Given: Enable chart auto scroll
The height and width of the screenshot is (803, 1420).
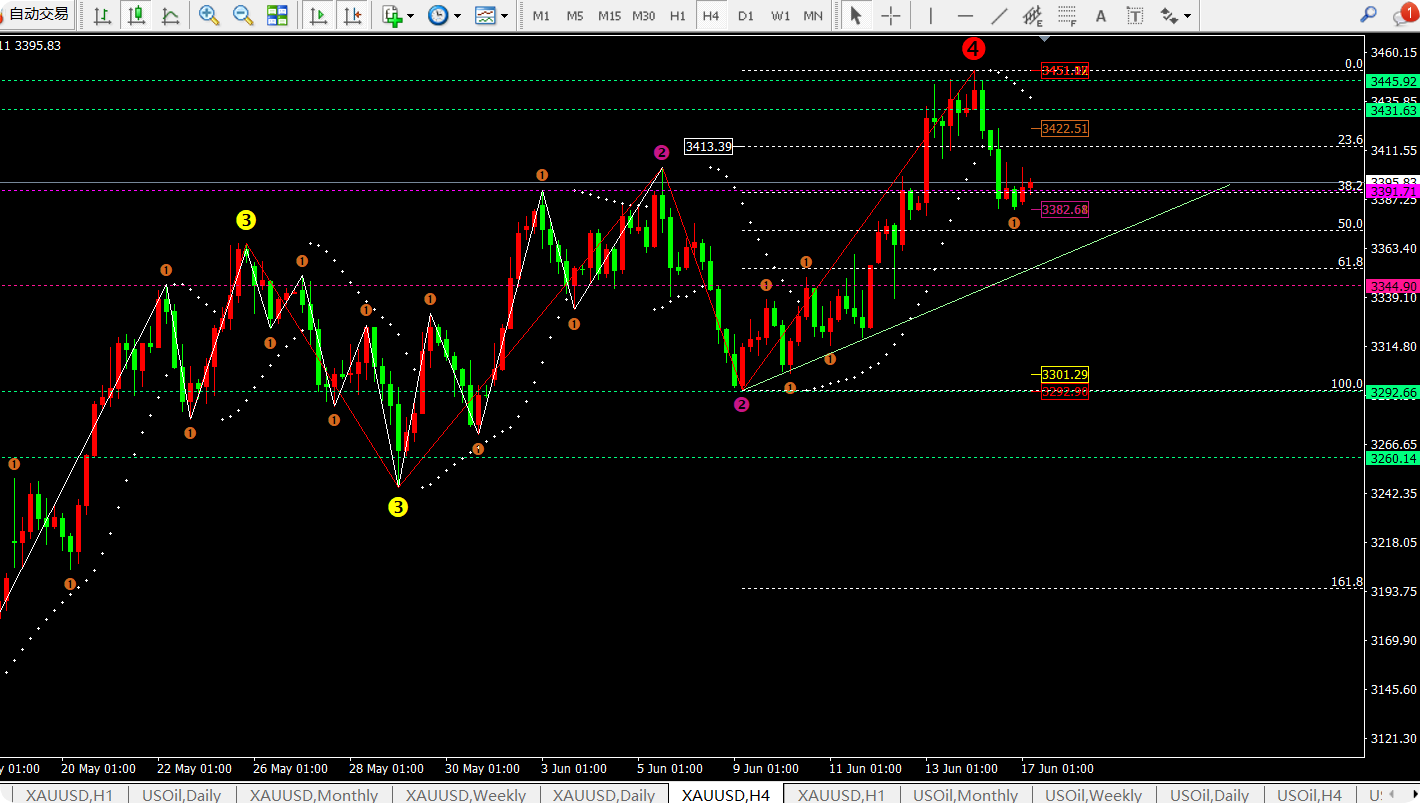Looking at the screenshot, I should click(x=318, y=15).
